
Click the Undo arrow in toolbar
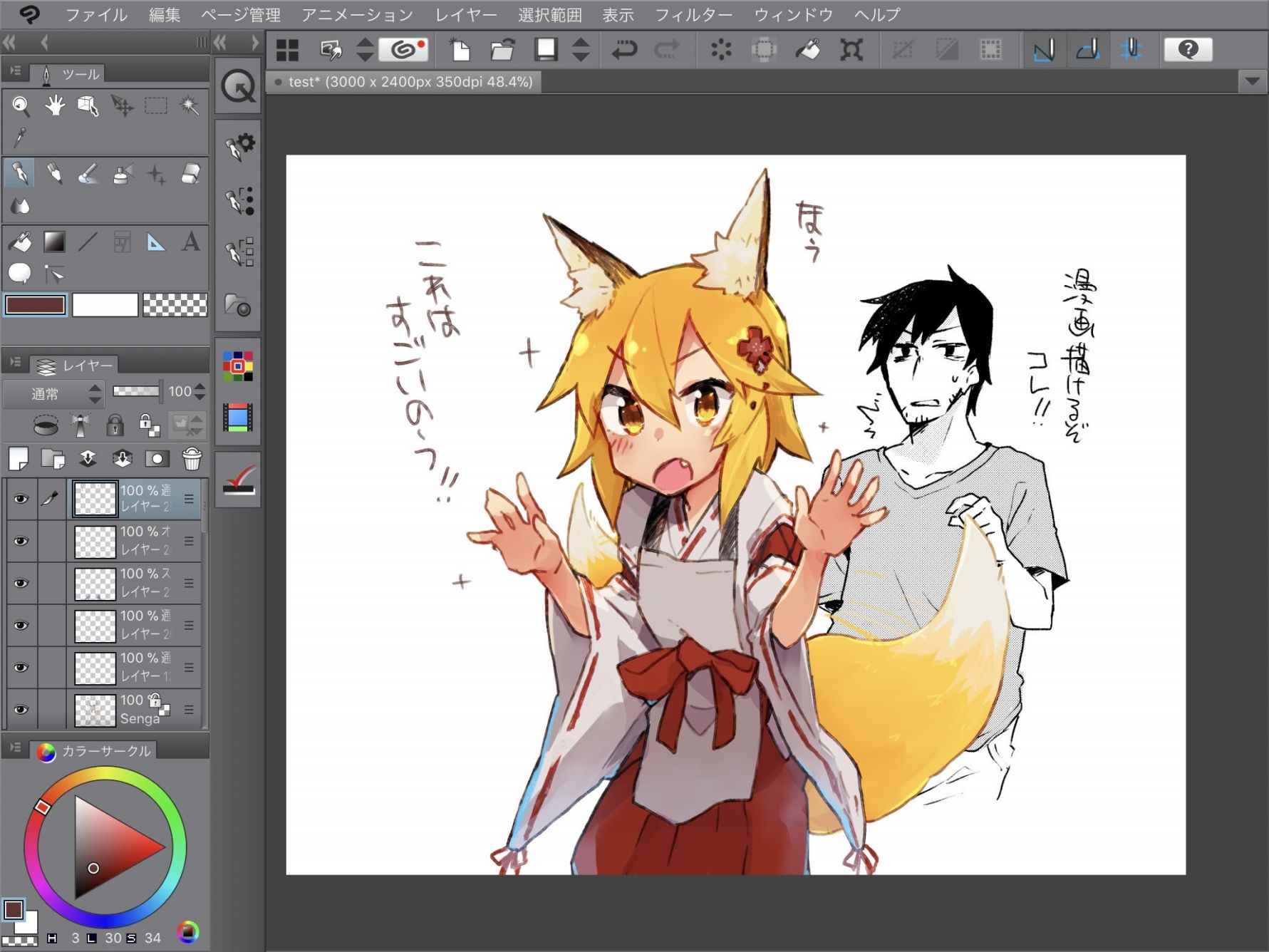point(624,50)
